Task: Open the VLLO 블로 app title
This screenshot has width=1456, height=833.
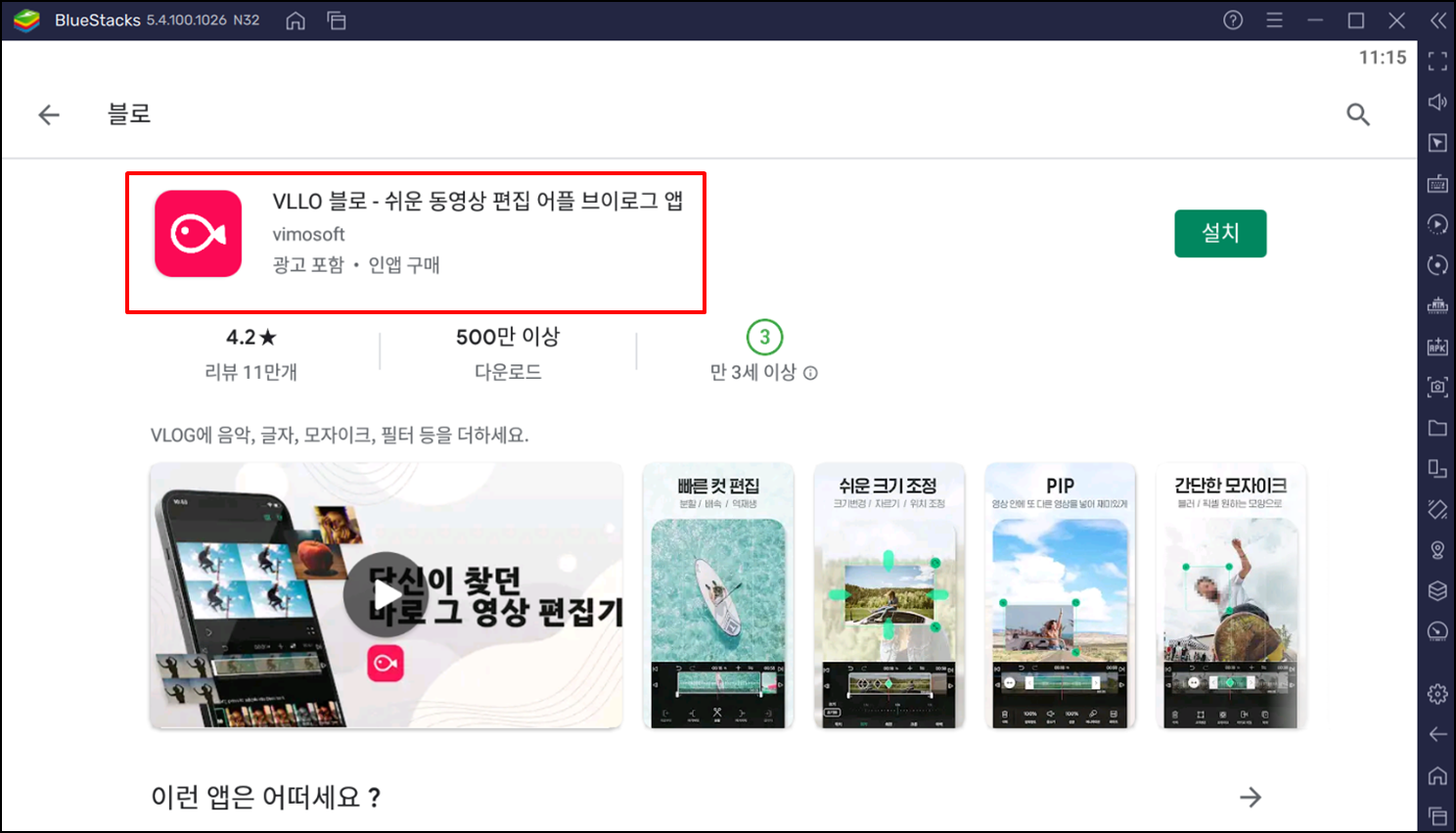Action: pos(478,202)
